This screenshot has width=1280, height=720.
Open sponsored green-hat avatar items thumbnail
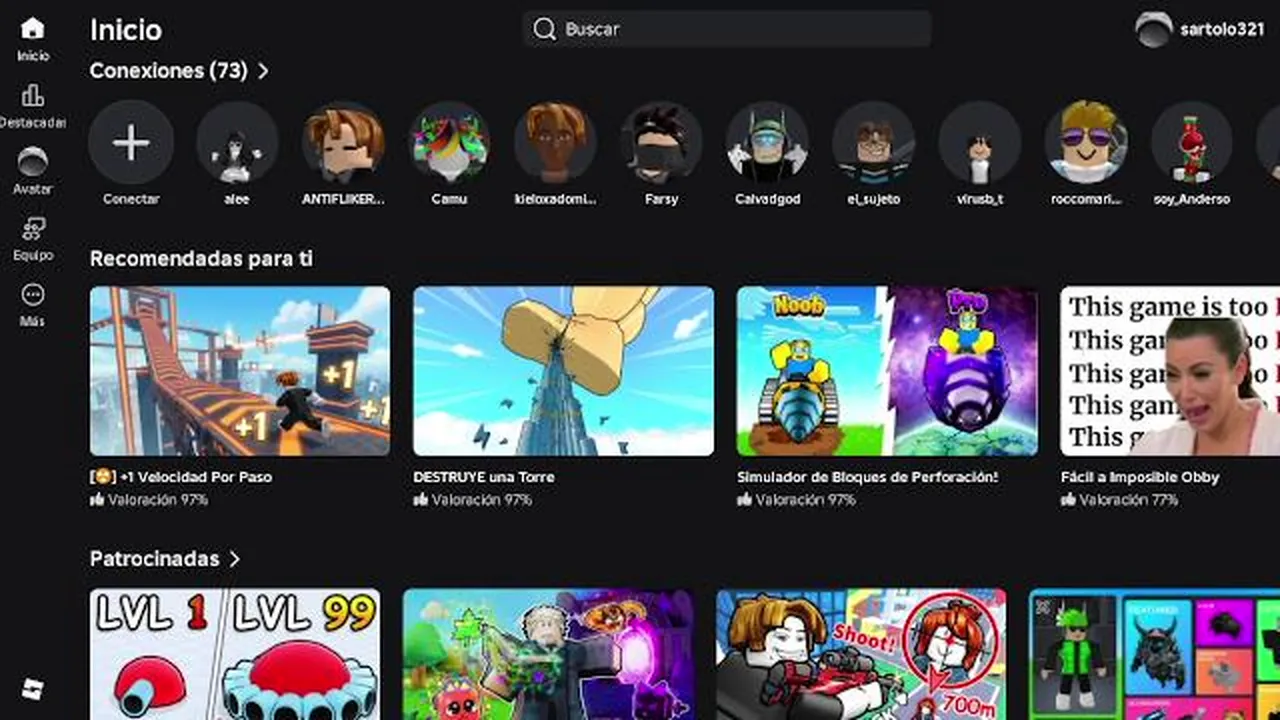[1155, 654]
